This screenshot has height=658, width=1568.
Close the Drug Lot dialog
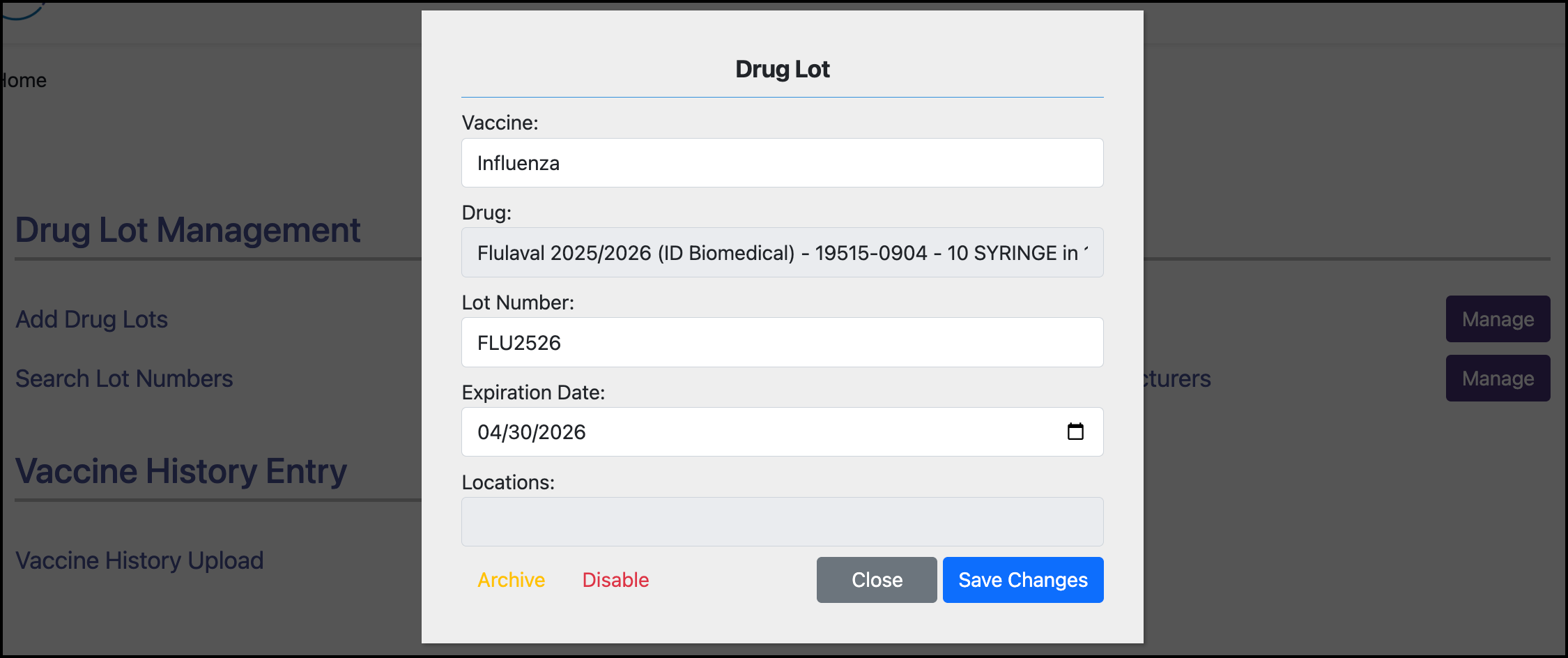pyautogui.click(x=876, y=579)
